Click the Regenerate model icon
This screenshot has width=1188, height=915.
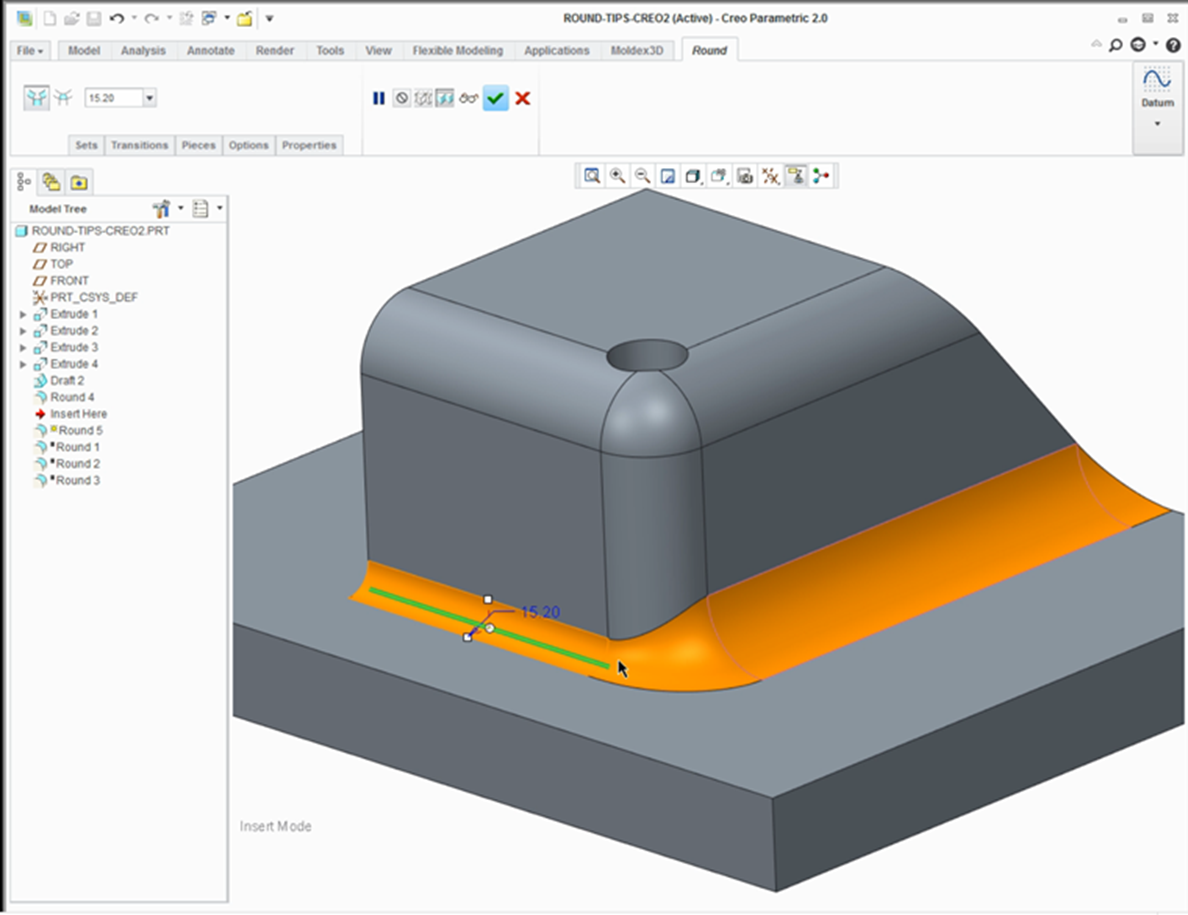point(186,18)
